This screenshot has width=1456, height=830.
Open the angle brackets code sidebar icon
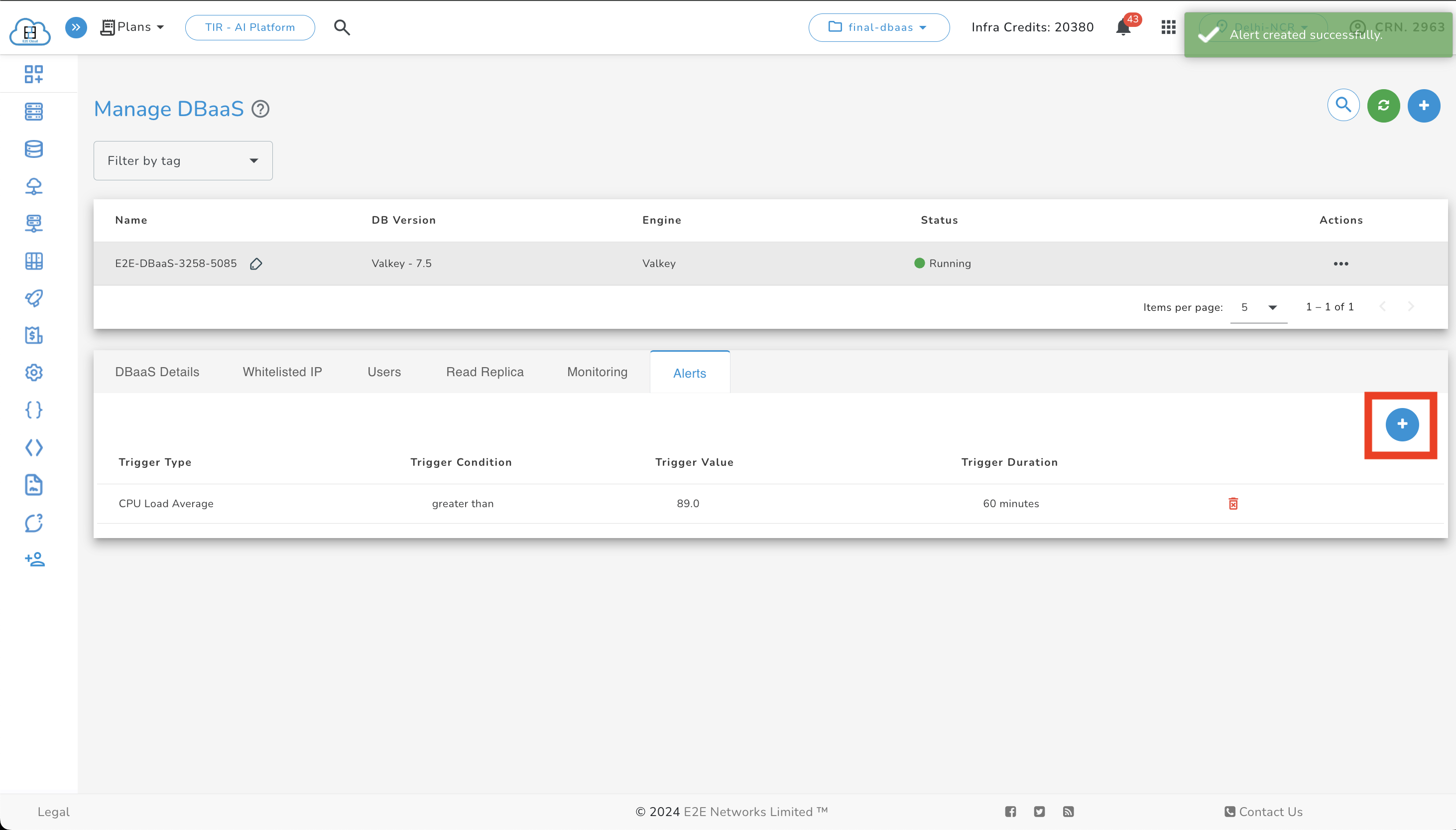(33, 447)
